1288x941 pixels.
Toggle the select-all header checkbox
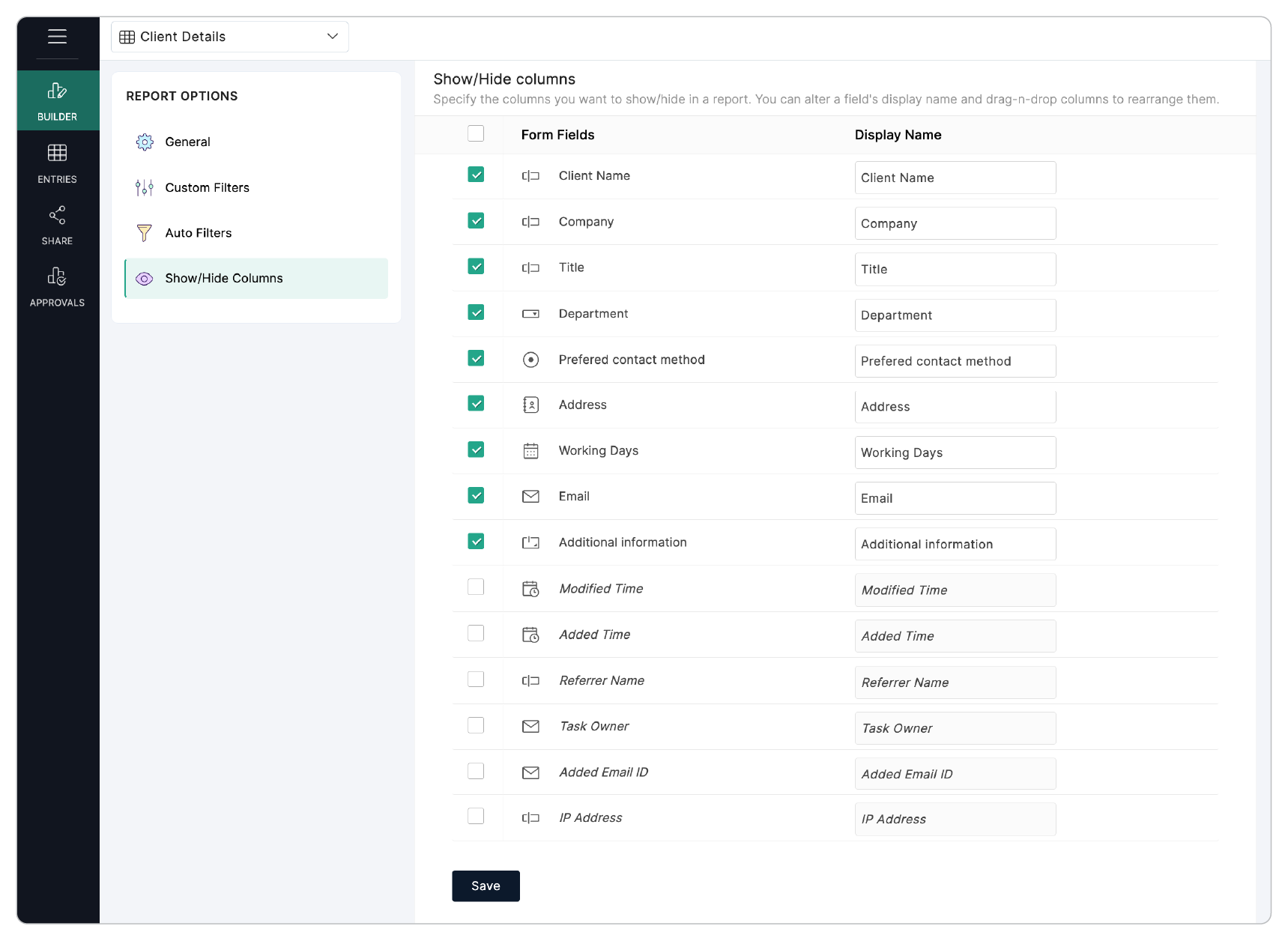(476, 133)
